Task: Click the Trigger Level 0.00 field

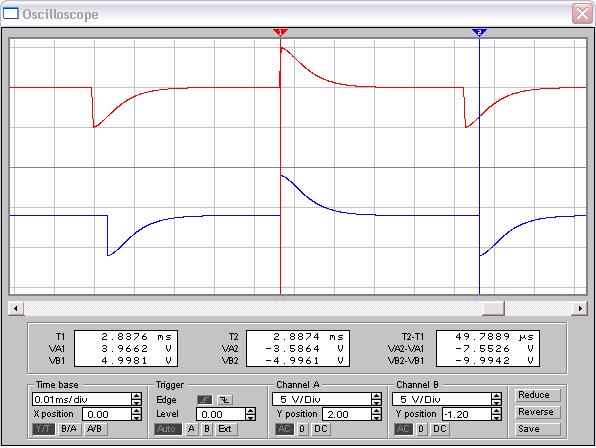Action: click(x=221, y=414)
